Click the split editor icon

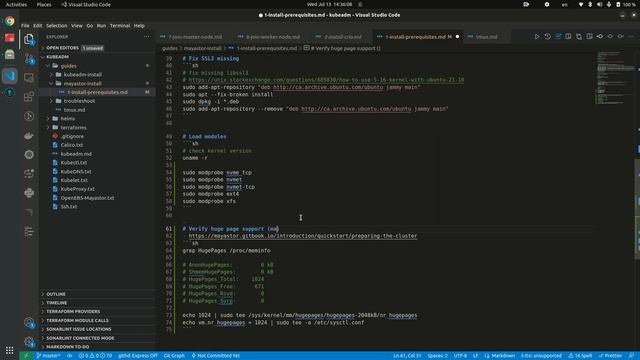[x=568, y=37]
